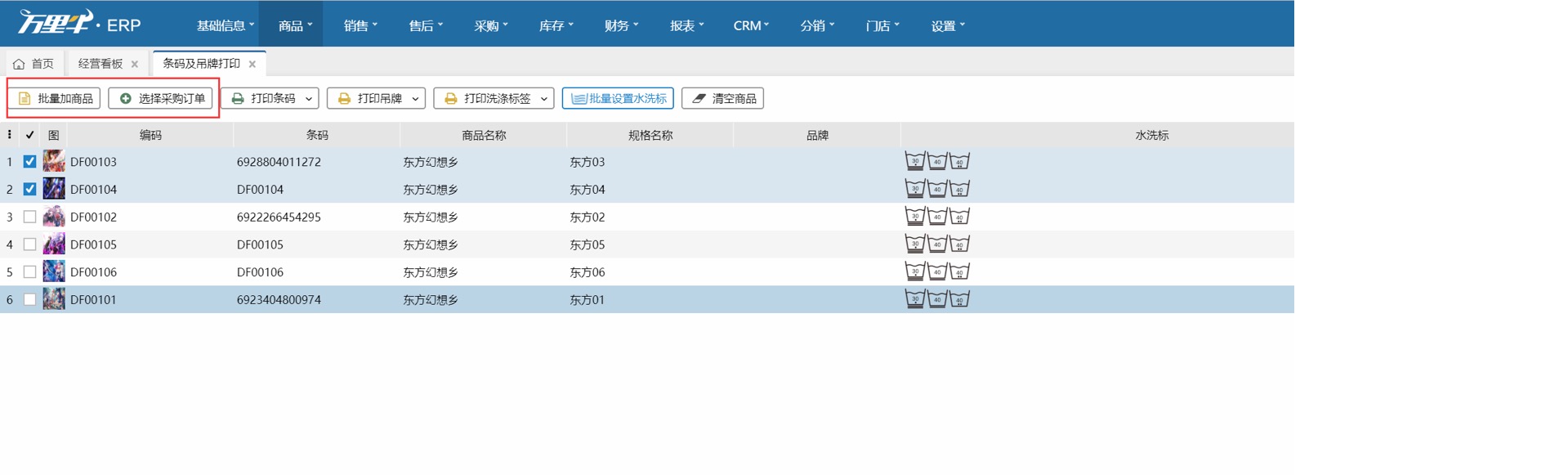
Task: Click the 万里牛 ERP logo
Action: tap(79, 23)
